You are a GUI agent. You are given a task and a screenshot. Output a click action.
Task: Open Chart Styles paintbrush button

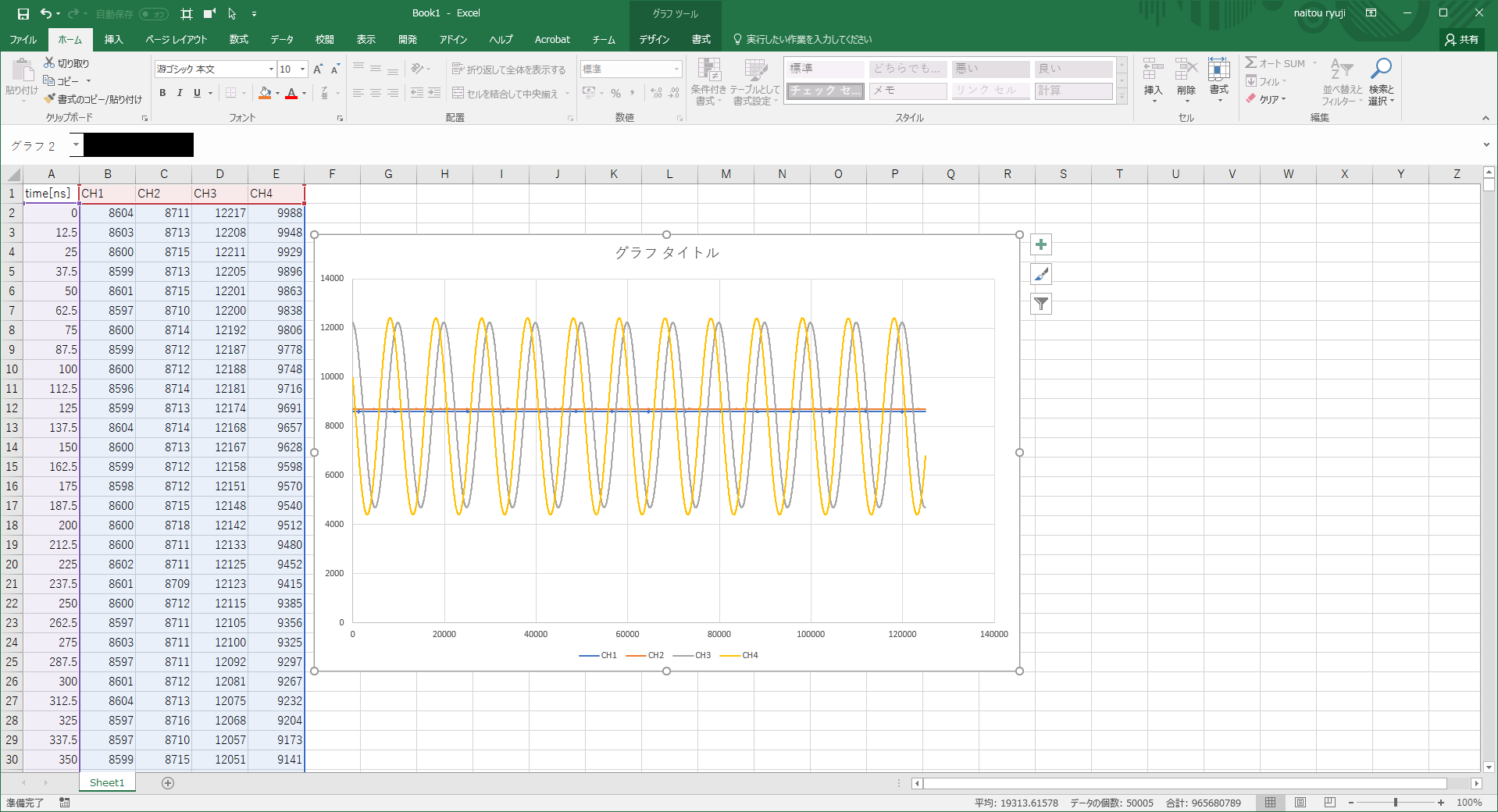tap(1040, 274)
